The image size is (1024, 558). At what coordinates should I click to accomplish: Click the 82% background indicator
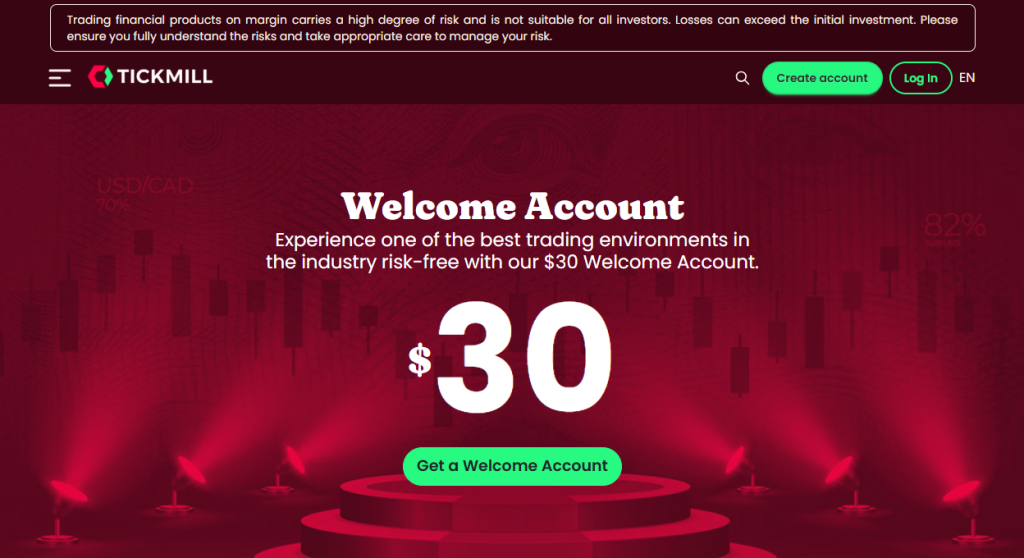click(954, 229)
